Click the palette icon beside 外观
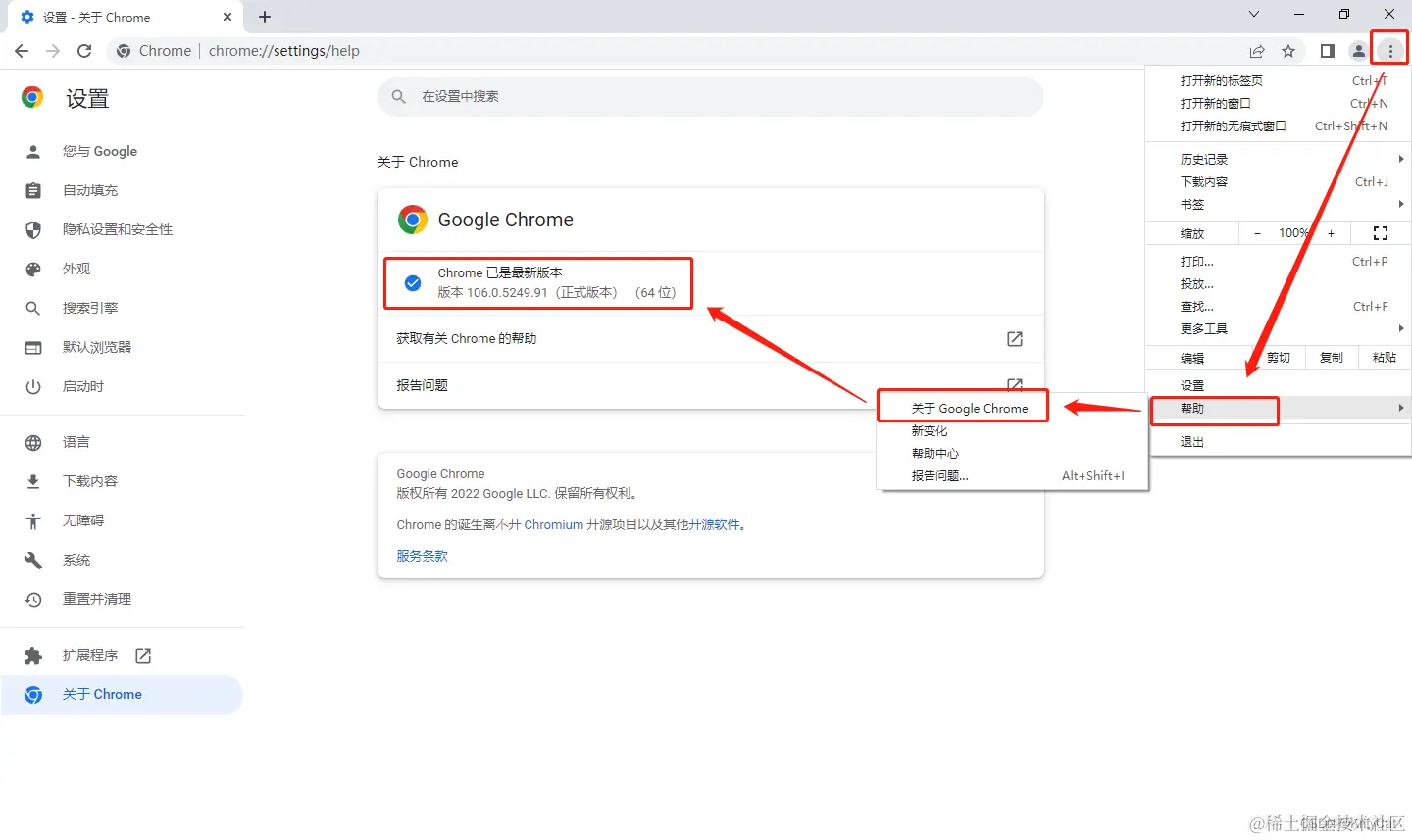Screen dimensions: 1412x840 pyautogui.click(x=33, y=269)
